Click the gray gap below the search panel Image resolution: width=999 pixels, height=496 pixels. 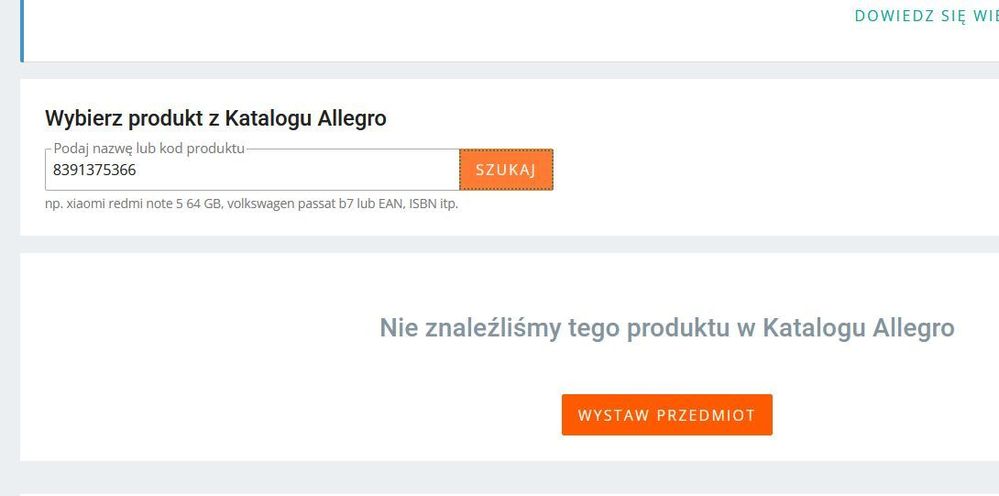500,244
